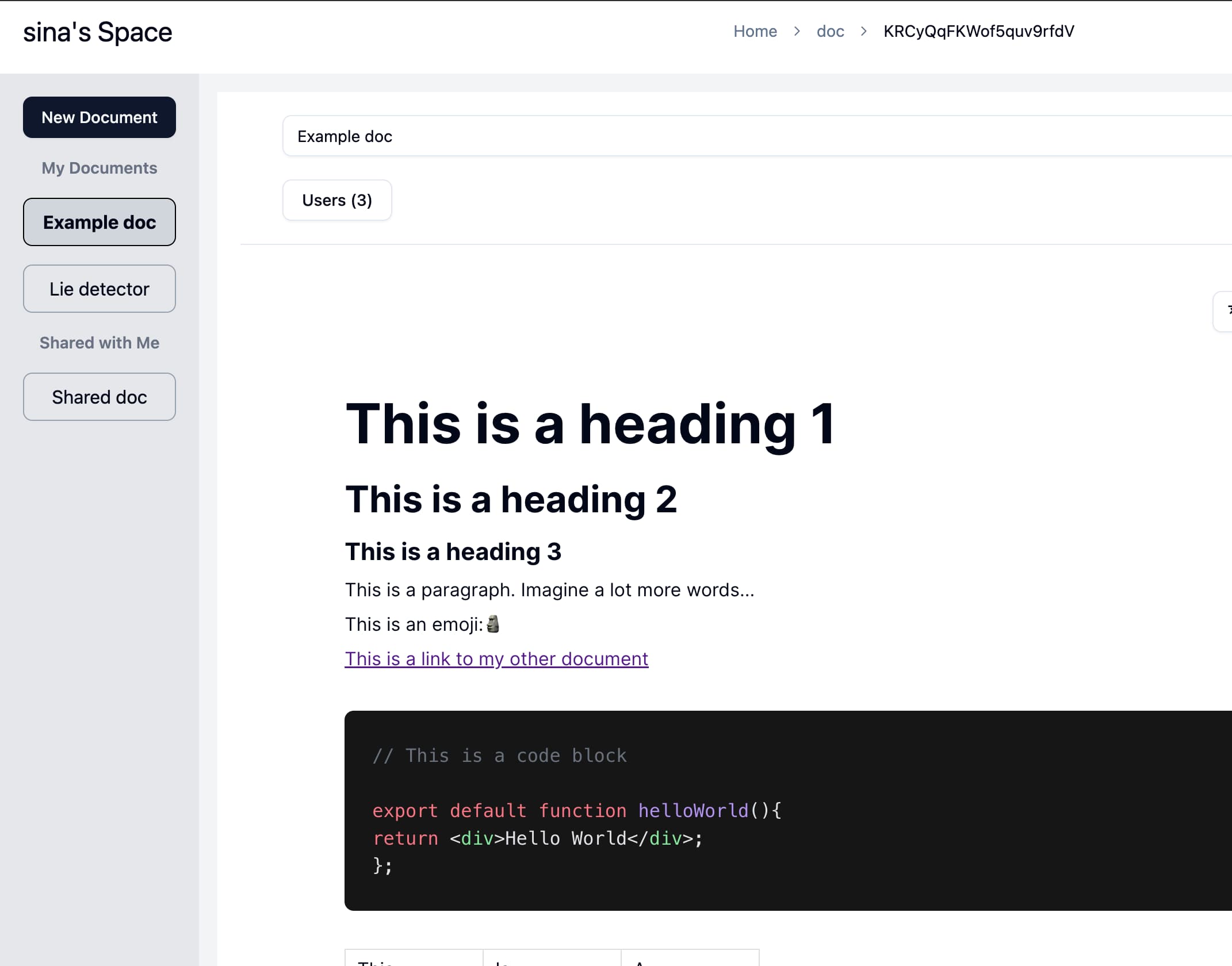Click inside the code block's helloWorld line
This screenshot has width=1232, height=966.
[x=577, y=810]
